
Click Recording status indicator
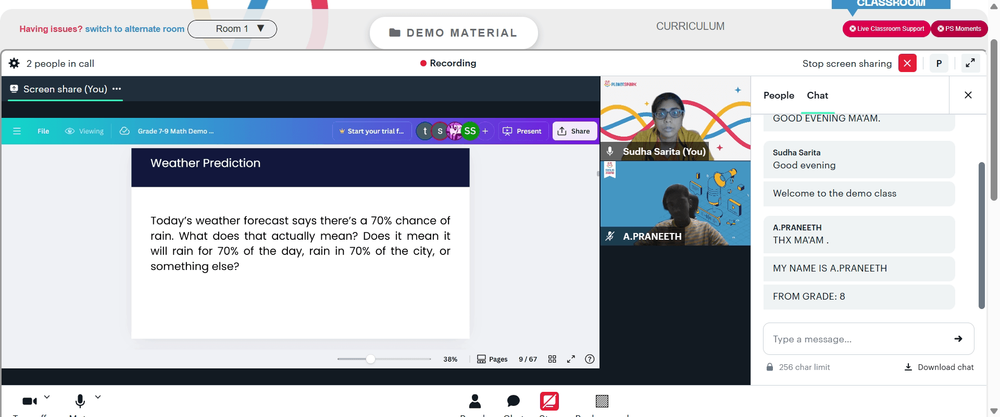[448, 63]
